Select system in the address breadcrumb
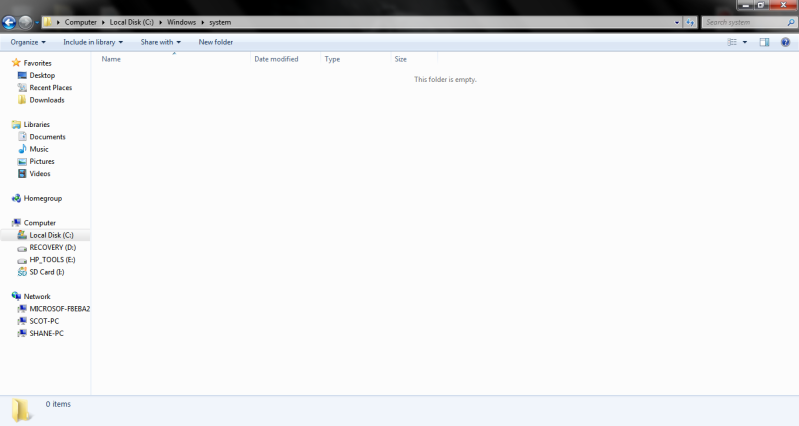 (x=220, y=22)
